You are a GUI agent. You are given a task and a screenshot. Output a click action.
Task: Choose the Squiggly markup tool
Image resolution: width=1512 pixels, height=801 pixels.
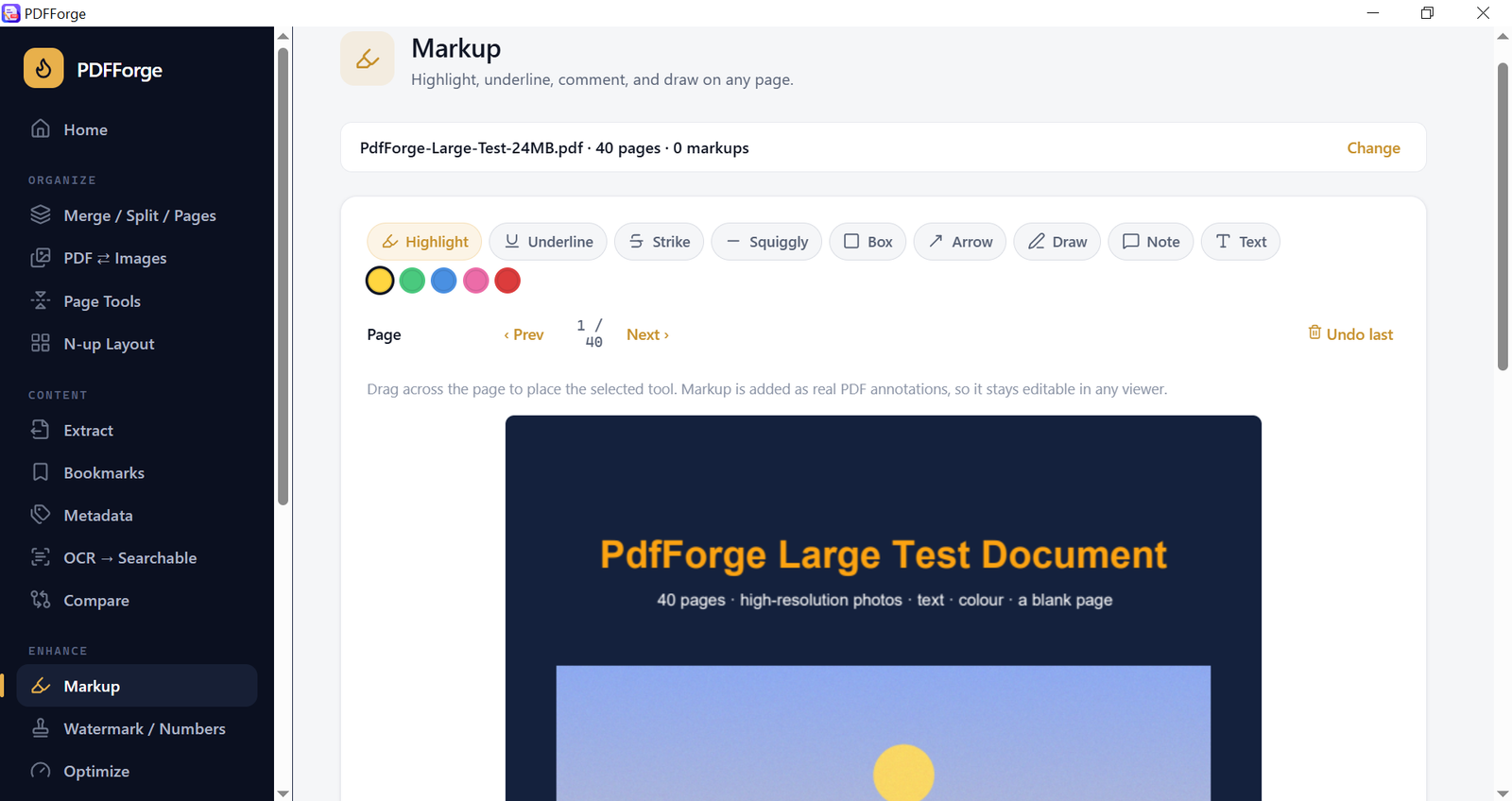[x=766, y=242]
